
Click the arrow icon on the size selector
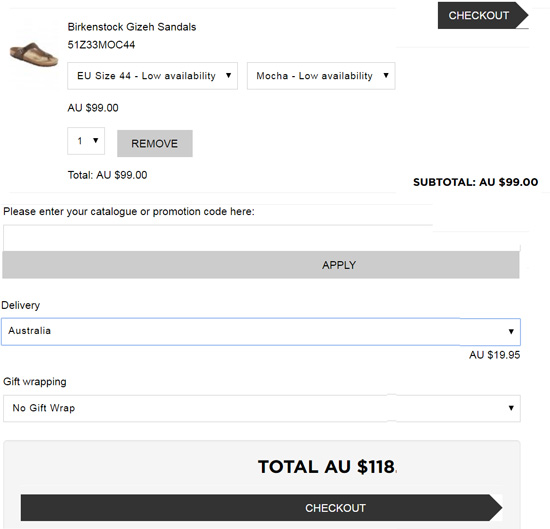point(228,75)
